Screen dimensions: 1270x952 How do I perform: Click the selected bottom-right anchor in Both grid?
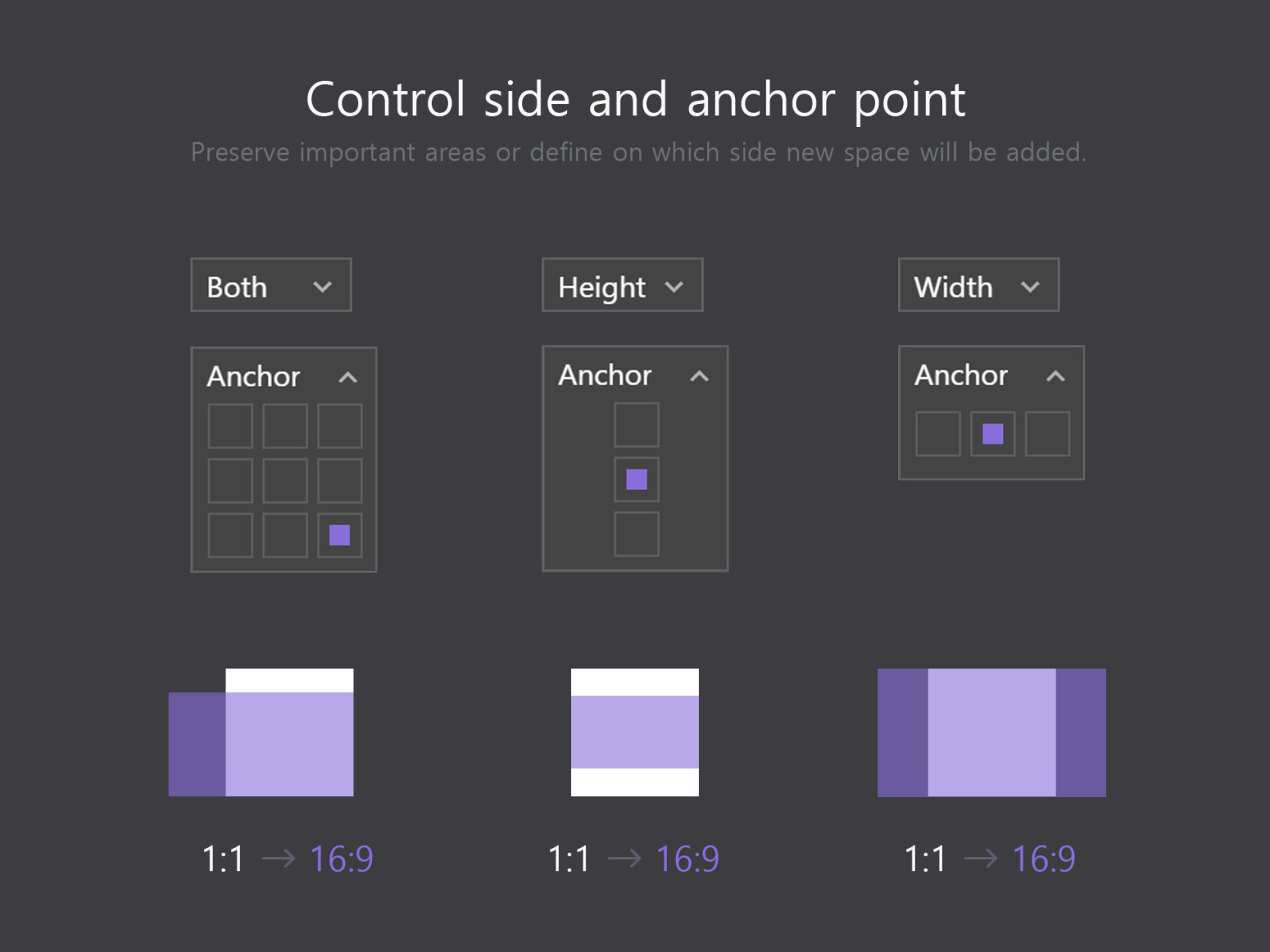[x=340, y=535]
